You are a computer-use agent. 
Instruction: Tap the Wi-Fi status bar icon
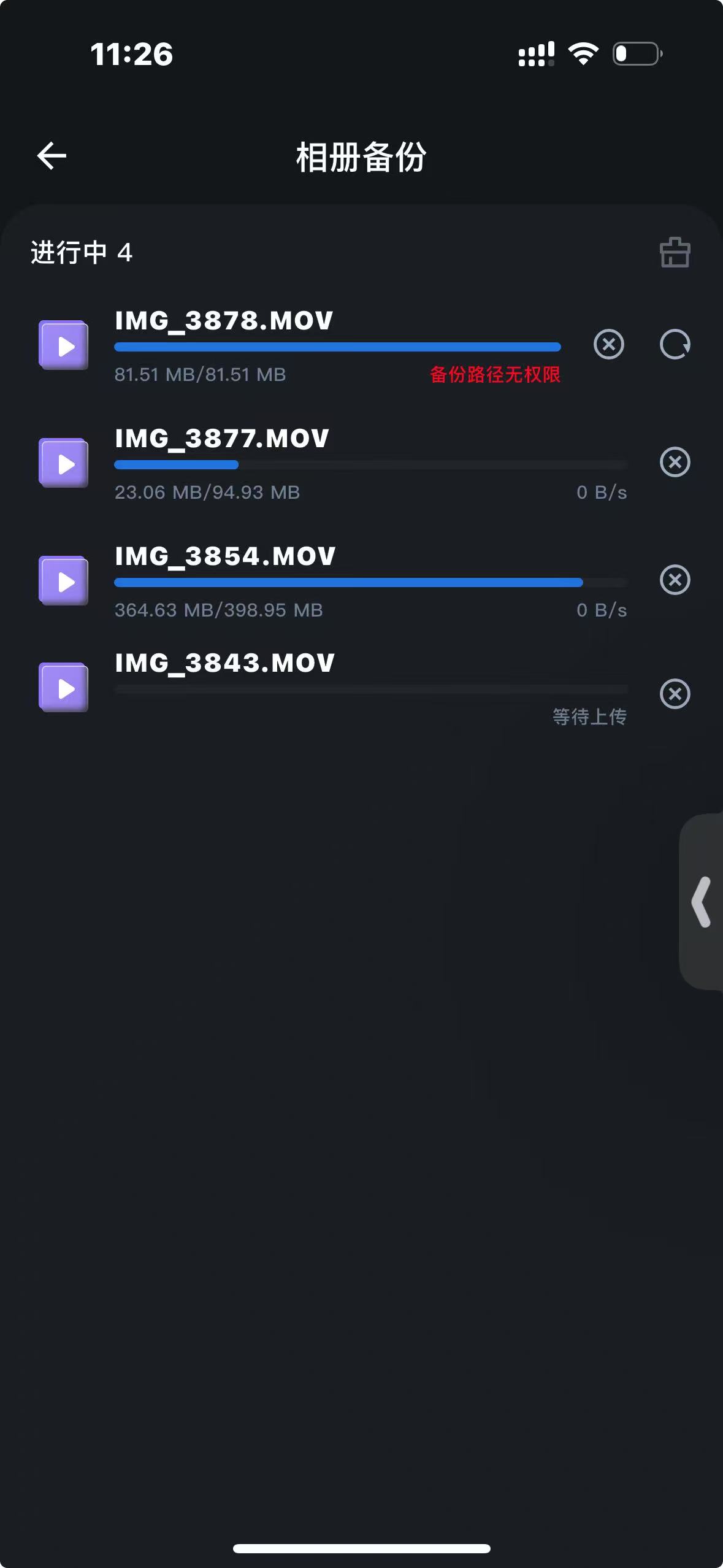[x=583, y=54]
